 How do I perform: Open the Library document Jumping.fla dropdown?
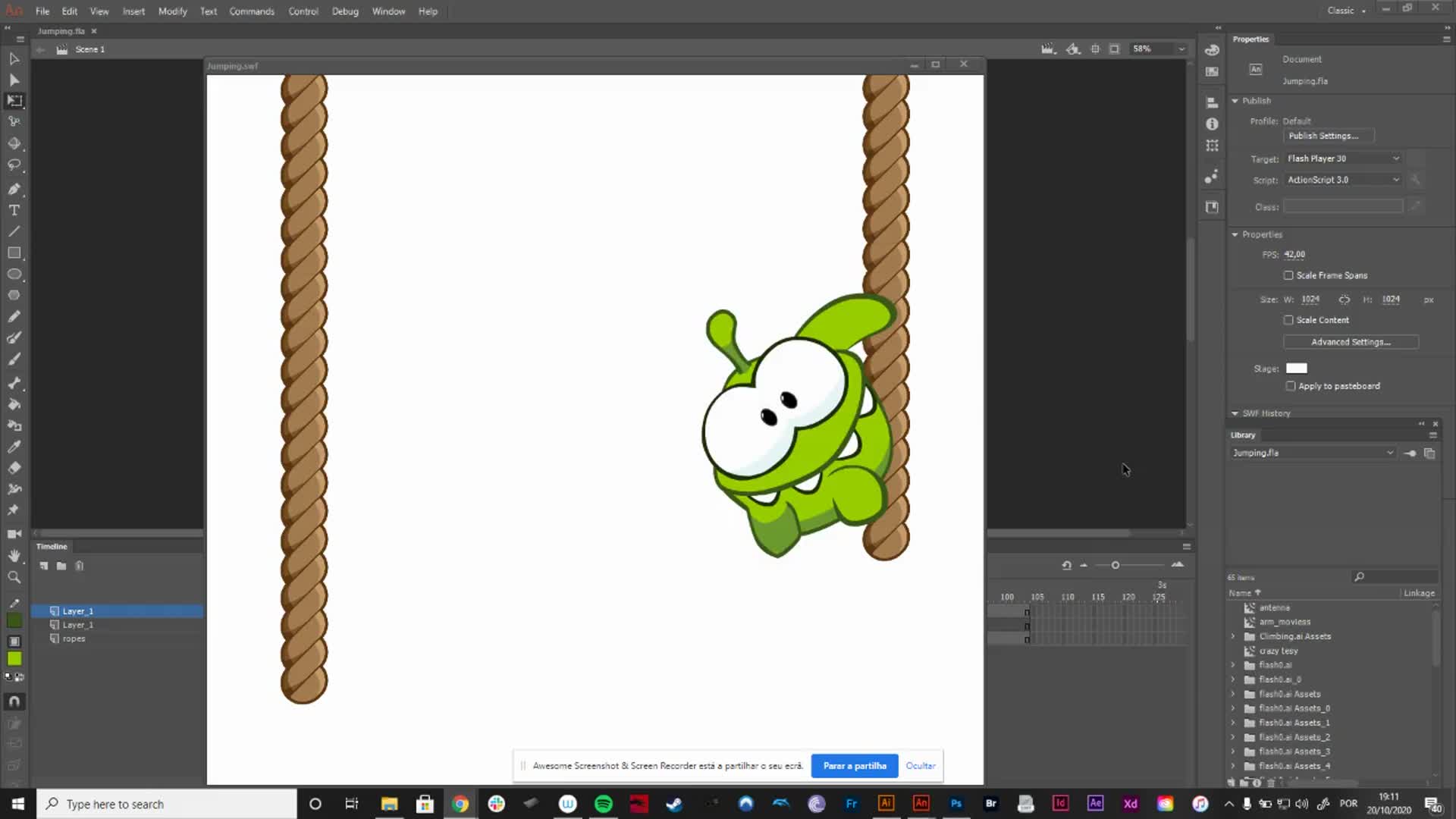click(1313, 453)
